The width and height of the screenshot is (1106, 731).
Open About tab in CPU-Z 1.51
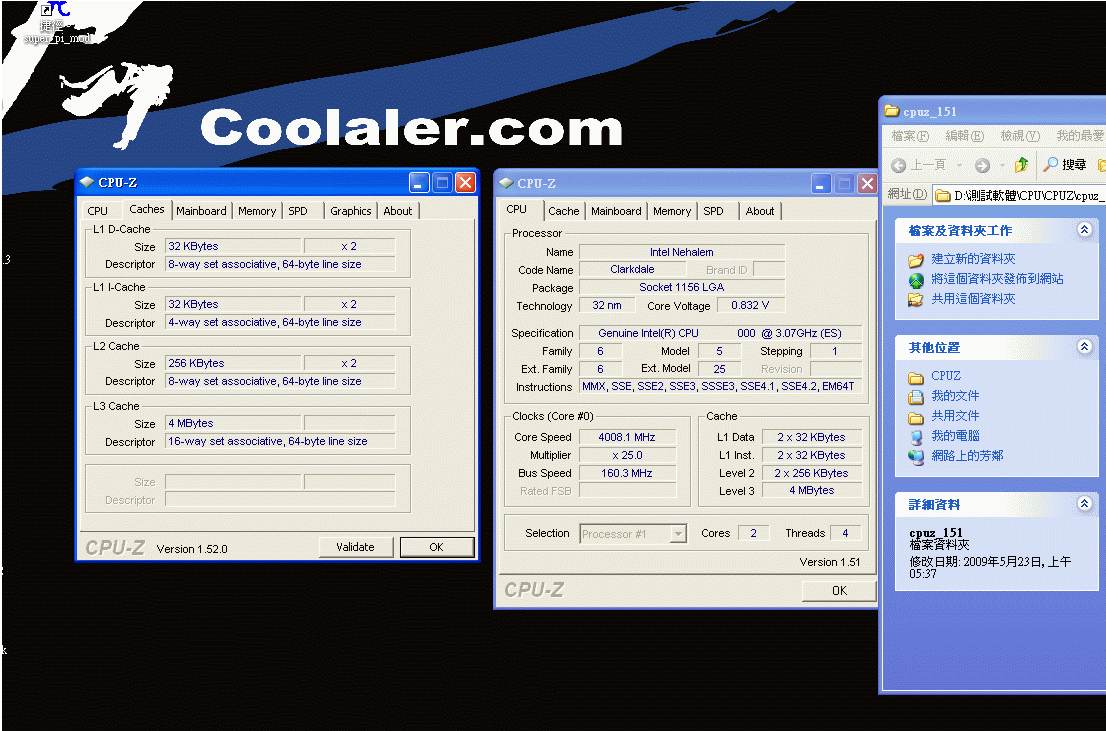760,211
